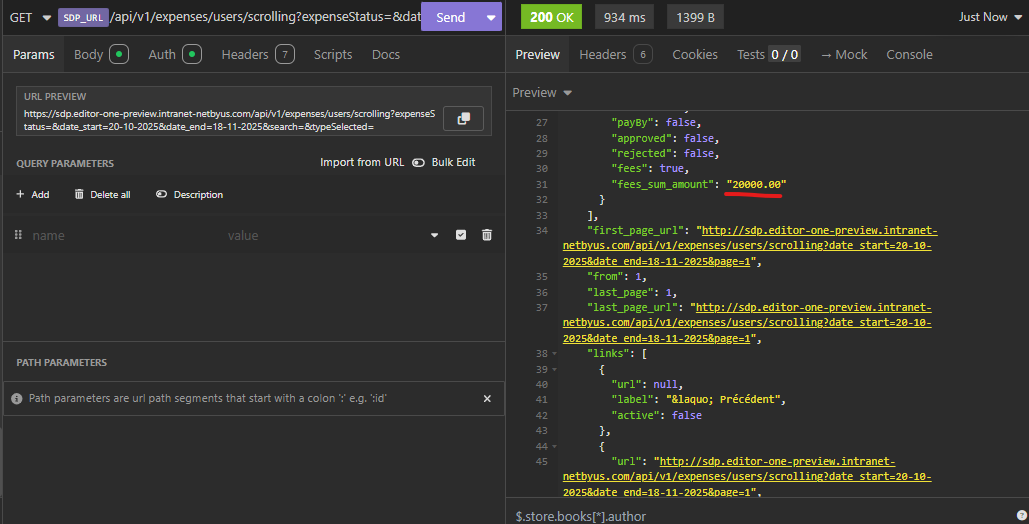This screenshot has height=524, width=1029.
Task: Click the JSONPath filter input field
Action: point(761,516)
